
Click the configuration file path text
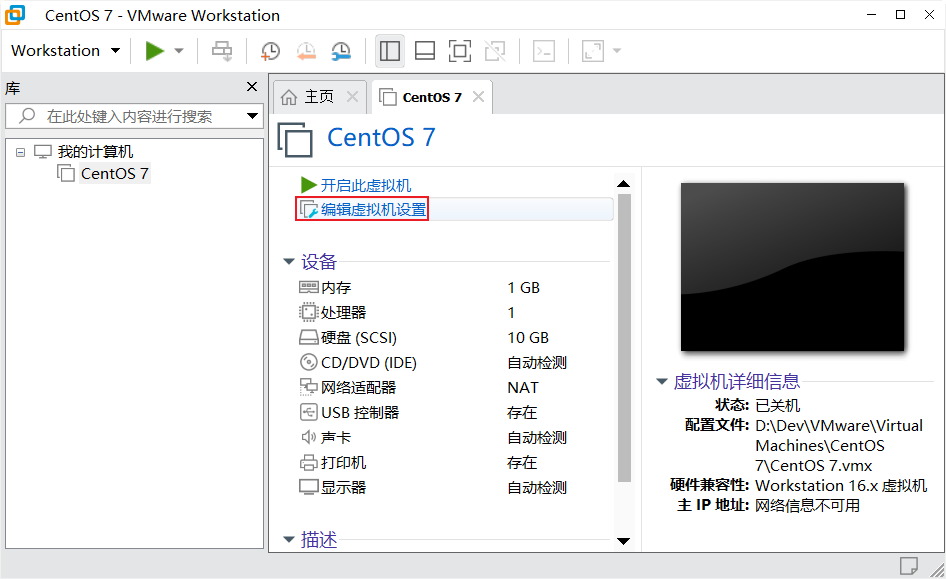point(839,446)
